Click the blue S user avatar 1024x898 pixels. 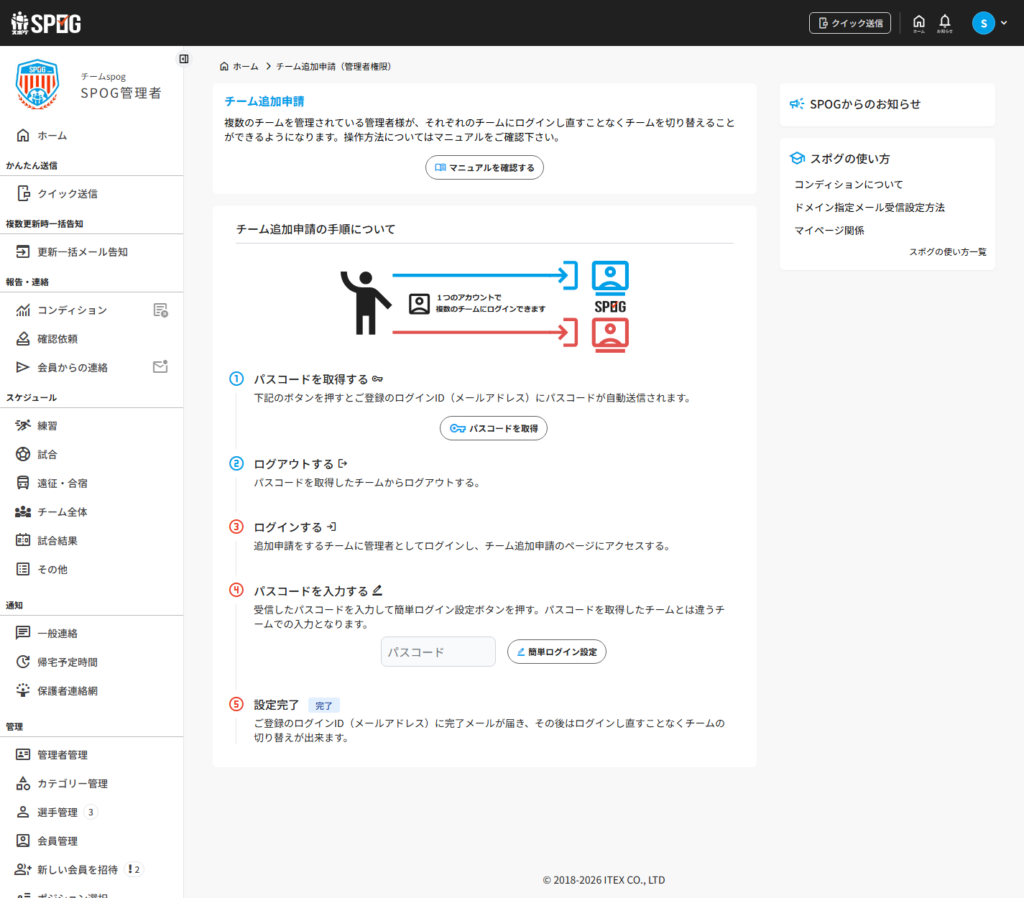coord(983,23)
